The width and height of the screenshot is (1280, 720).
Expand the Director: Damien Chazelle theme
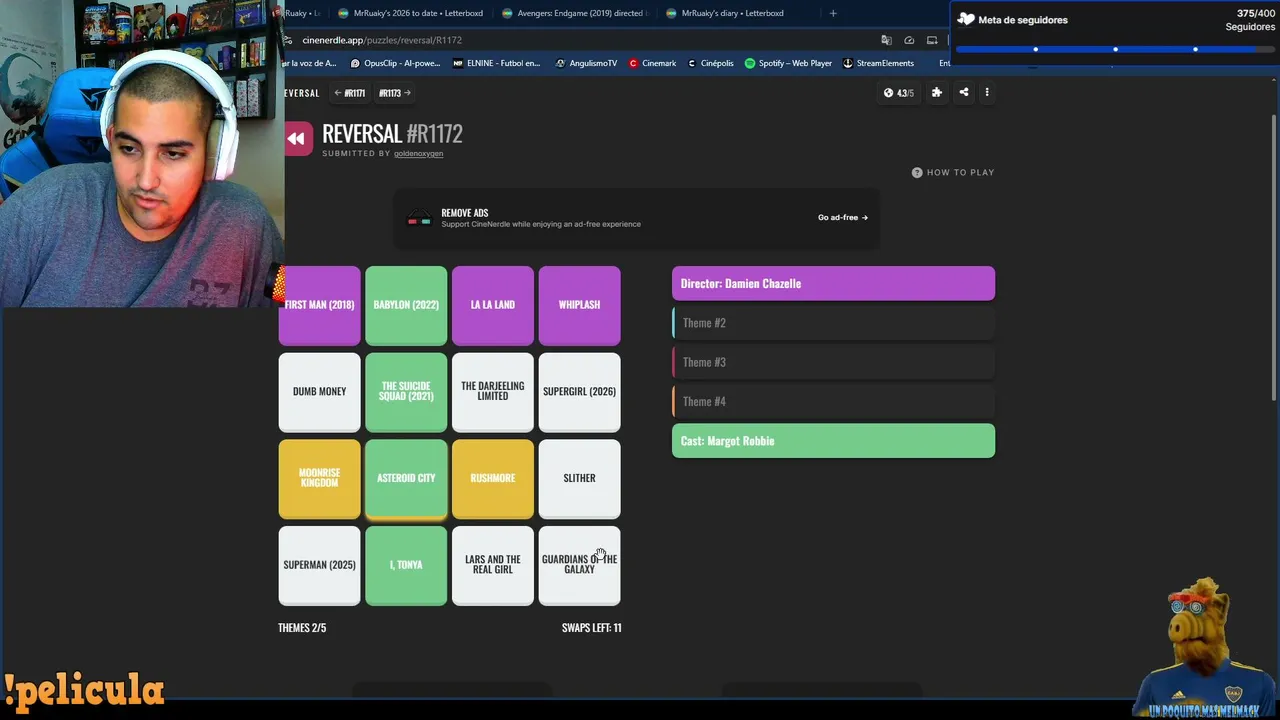(833, 284)
